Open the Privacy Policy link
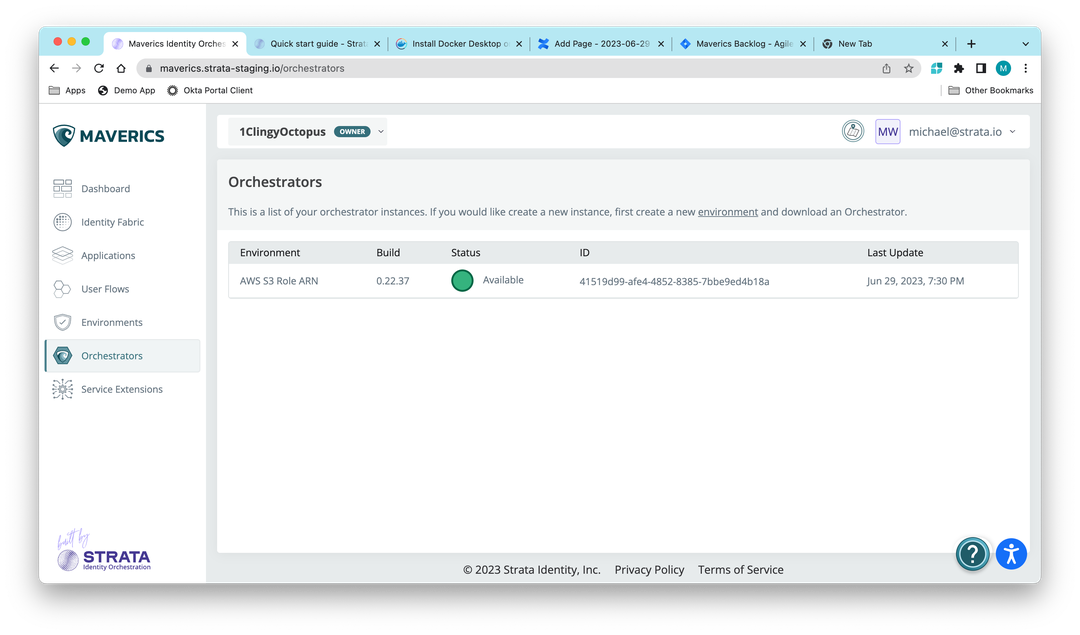 649,570
